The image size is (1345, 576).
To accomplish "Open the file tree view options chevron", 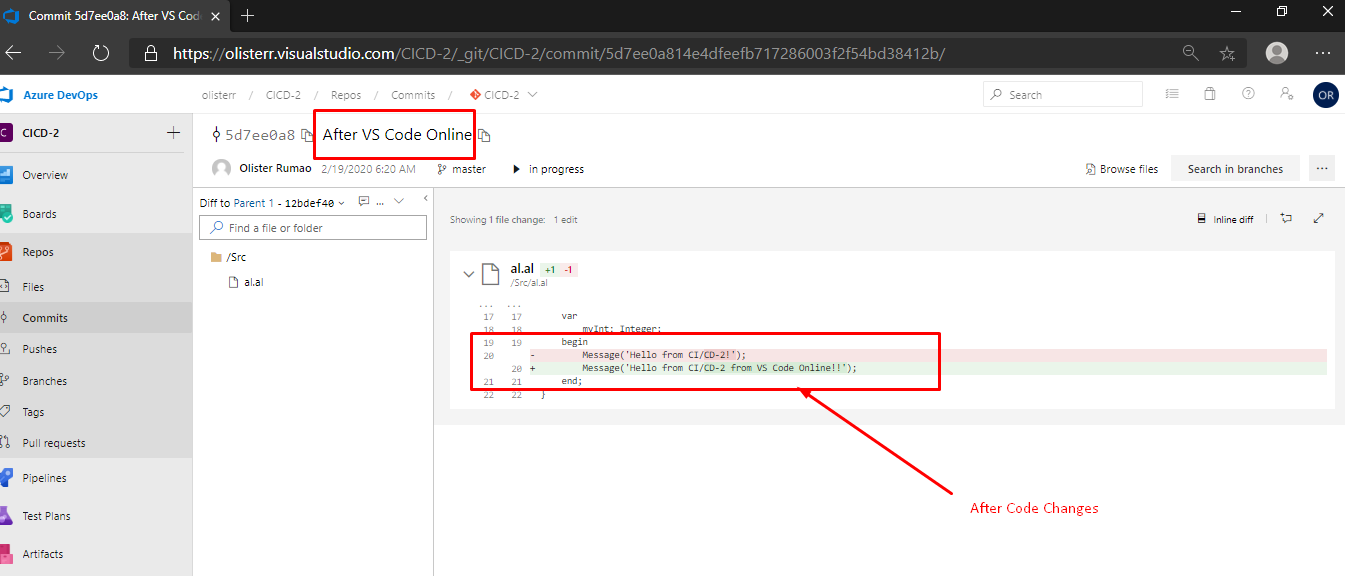I will tap(399, 201).
